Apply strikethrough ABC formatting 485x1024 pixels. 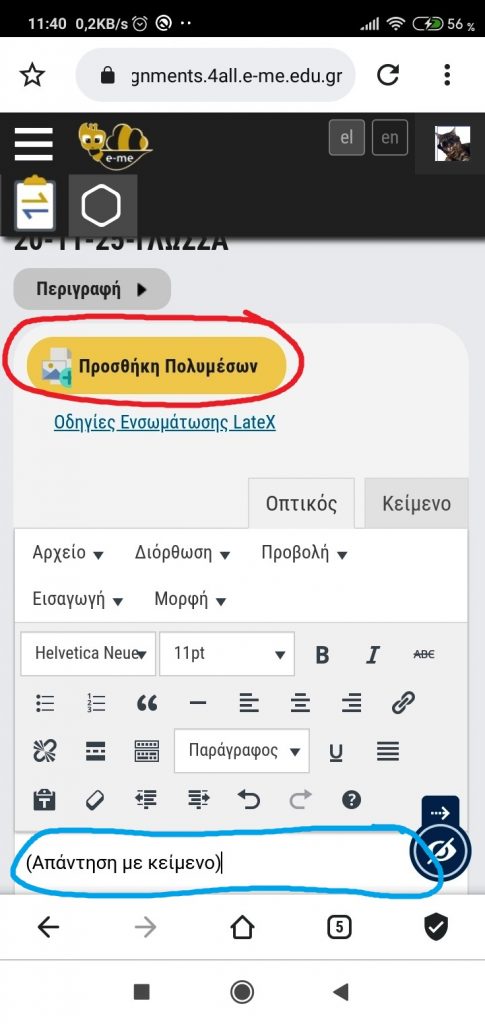424,654
